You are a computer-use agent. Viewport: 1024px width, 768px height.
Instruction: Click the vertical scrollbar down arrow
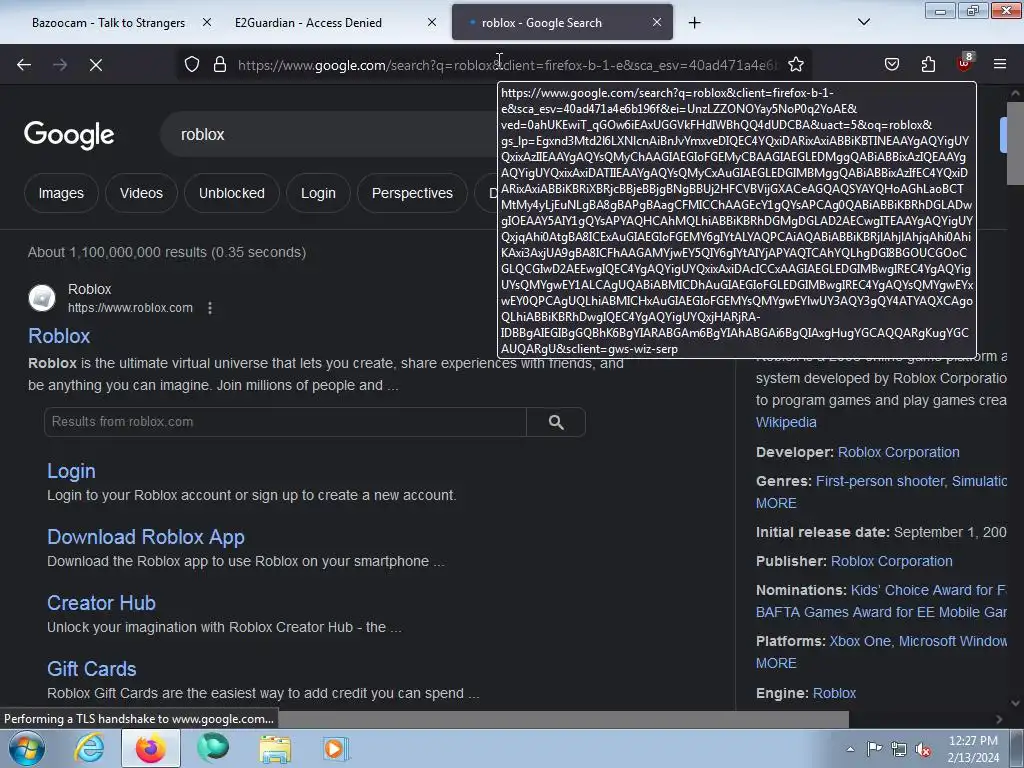click(1015, 704)
